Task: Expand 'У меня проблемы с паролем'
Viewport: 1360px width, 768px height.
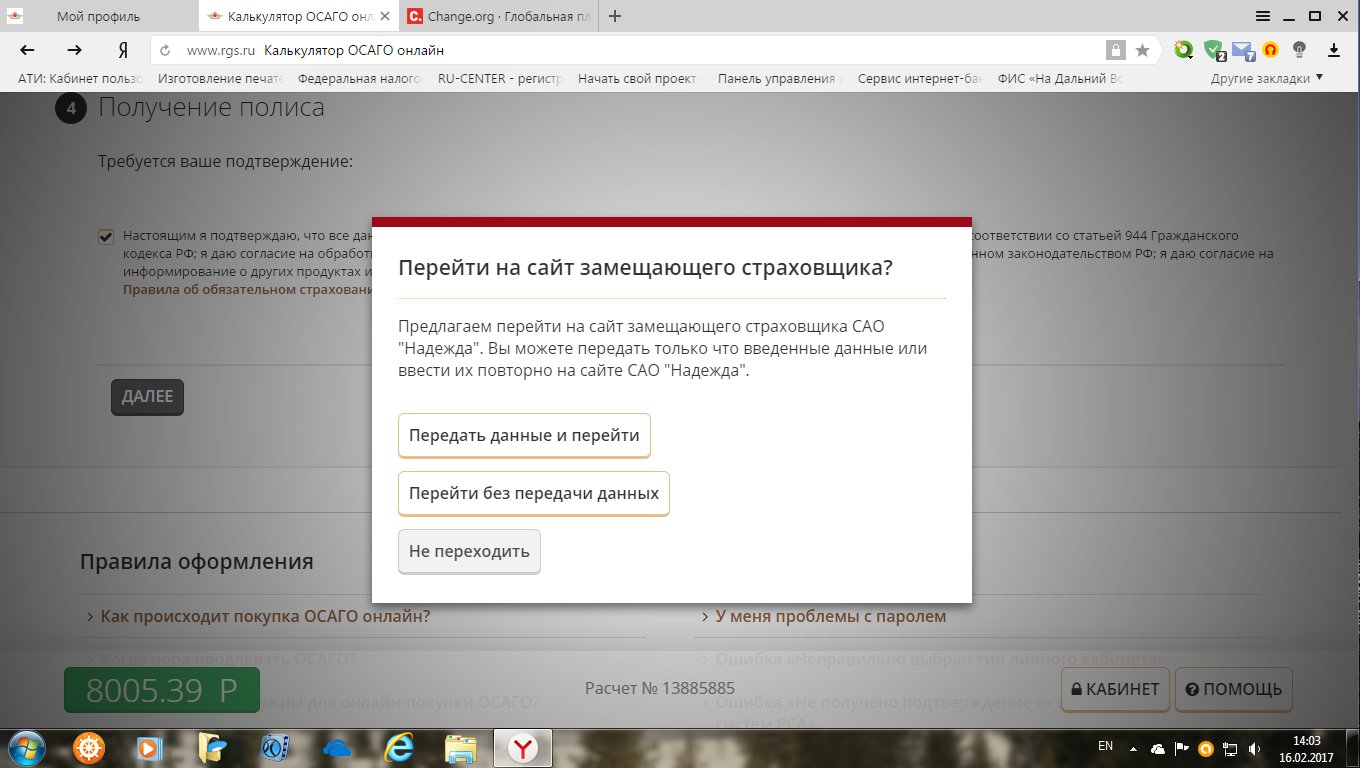Action: (x=831, y=616)
